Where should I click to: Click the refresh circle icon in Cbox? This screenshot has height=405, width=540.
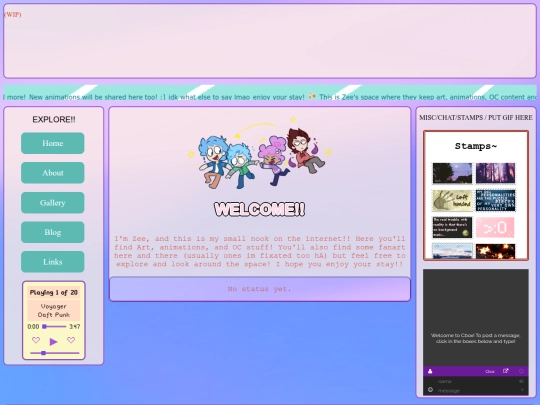tap(521, 371)
